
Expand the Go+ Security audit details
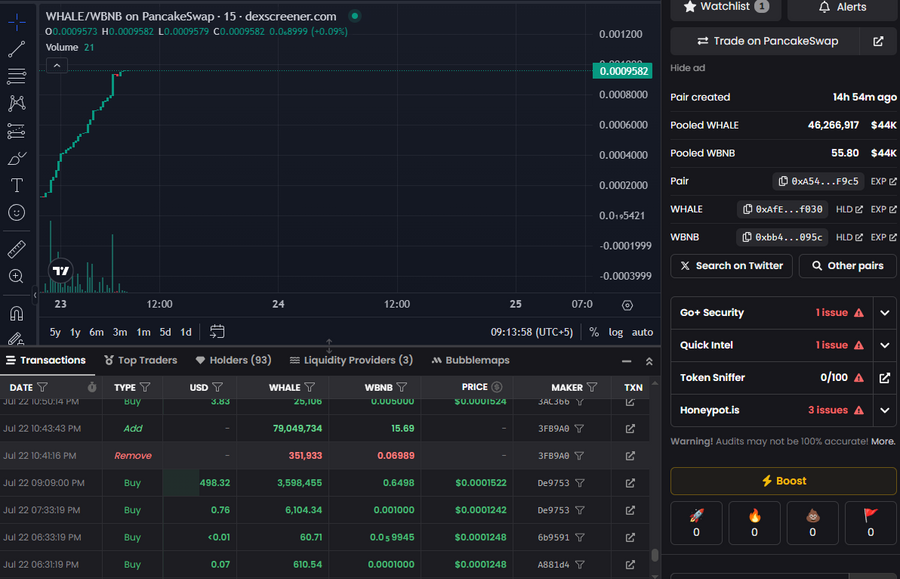884,313
